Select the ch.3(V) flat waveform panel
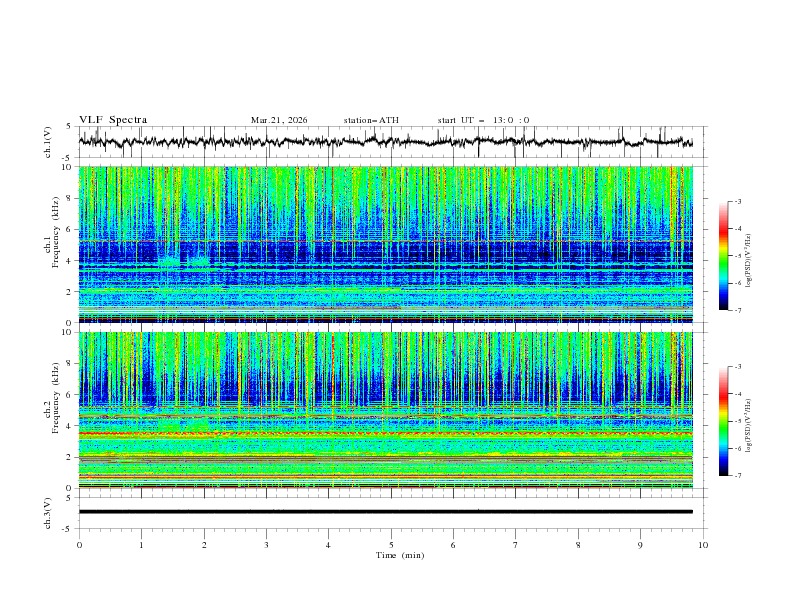This screenshot has height=612, width=792. click(390, 511)
